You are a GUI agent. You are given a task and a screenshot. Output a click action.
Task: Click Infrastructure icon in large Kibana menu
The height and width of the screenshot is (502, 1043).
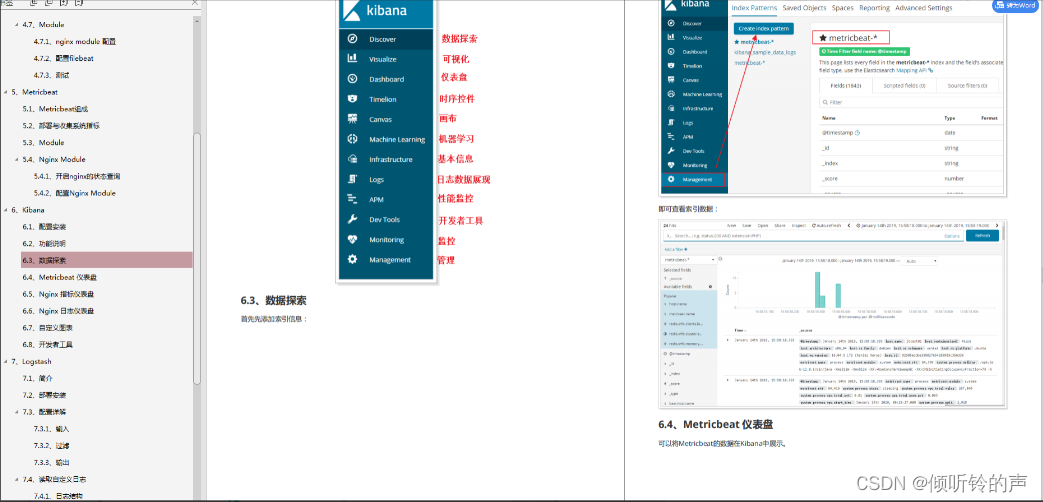(353, 159)
